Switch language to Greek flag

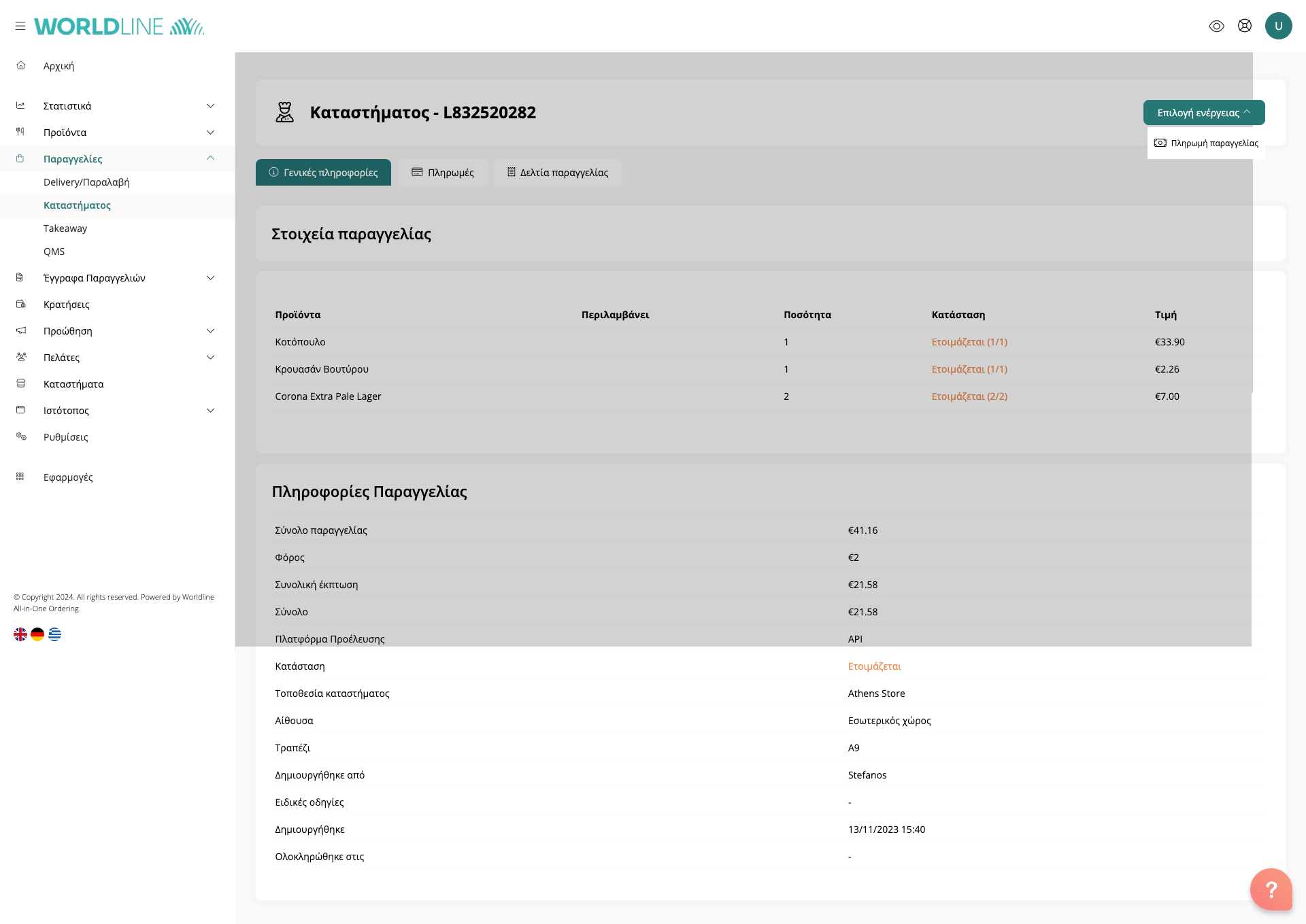point(55,634)
